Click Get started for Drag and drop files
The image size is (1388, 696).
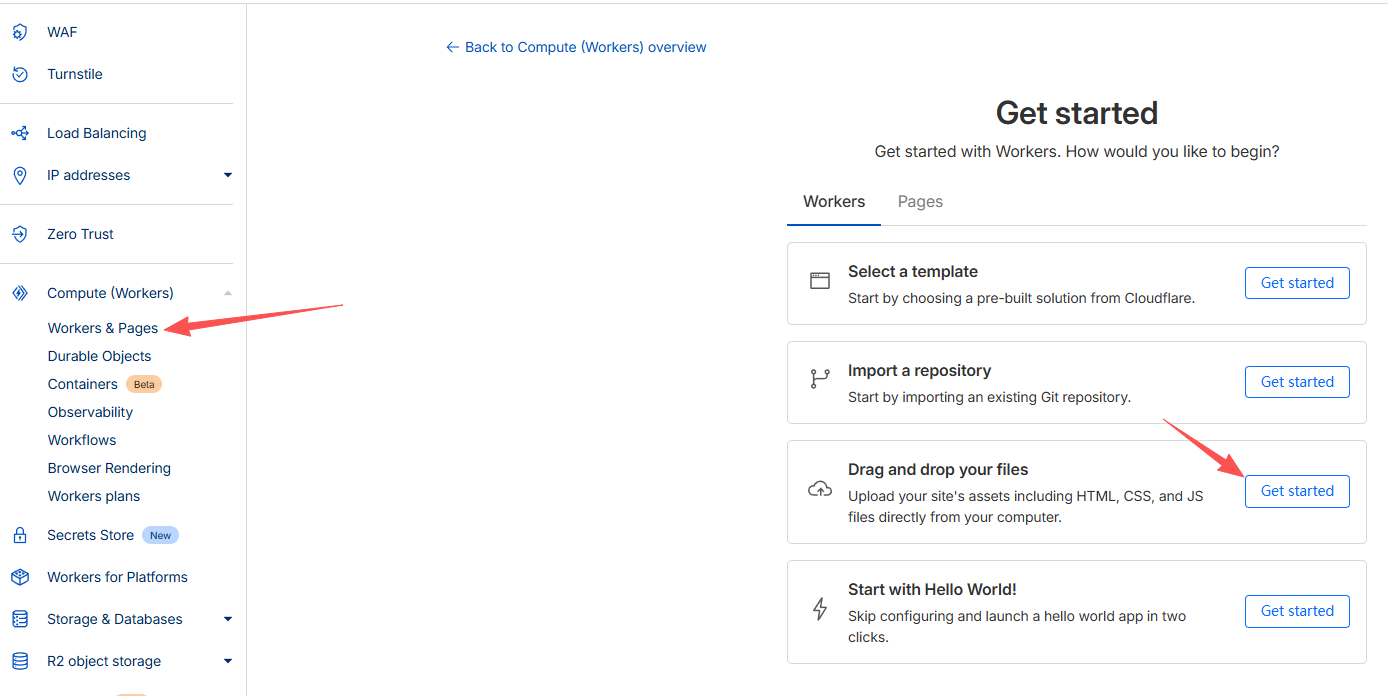coord(1296,491)
